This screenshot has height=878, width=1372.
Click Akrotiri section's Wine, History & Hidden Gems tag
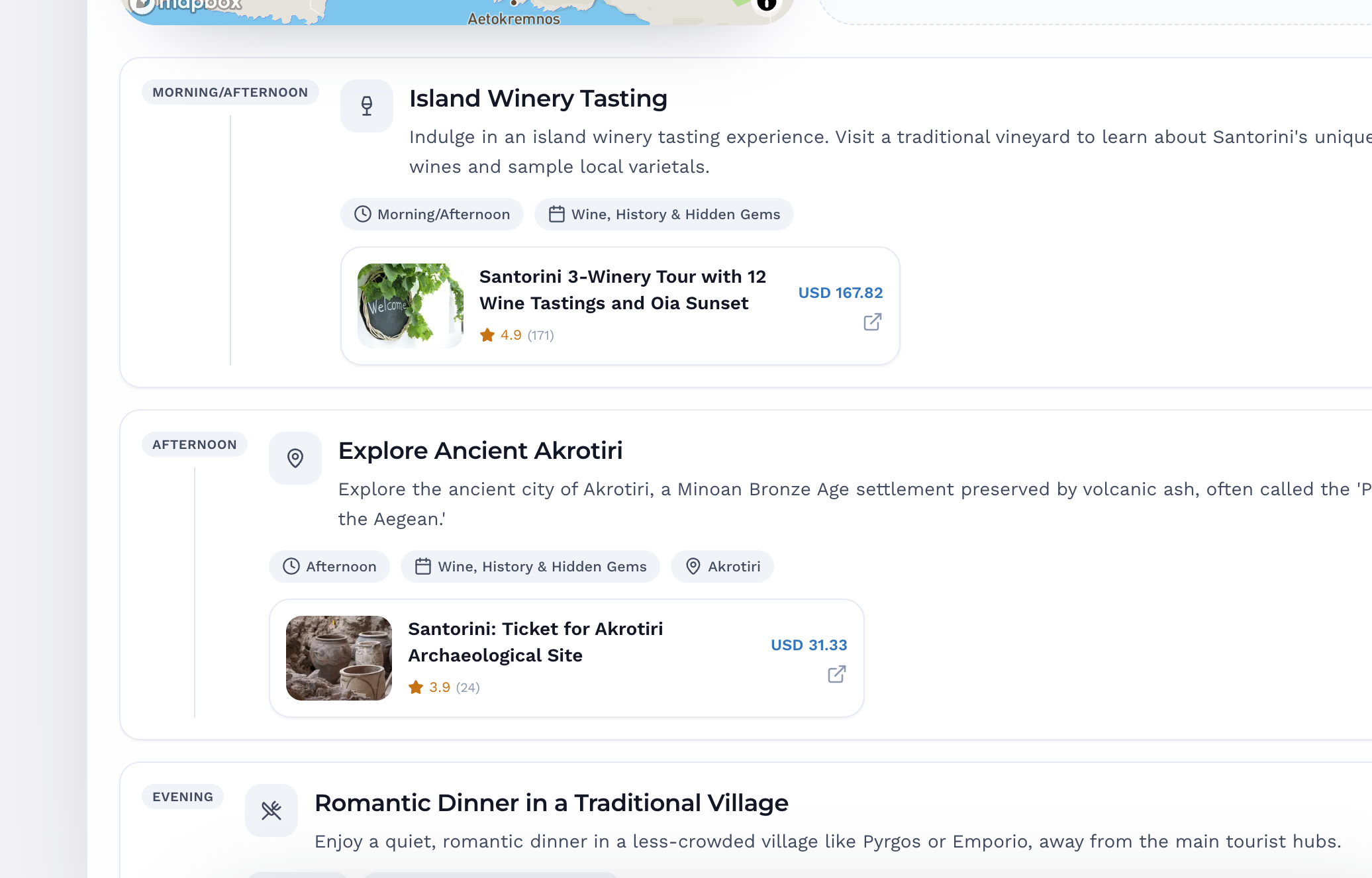coord(530,567)
